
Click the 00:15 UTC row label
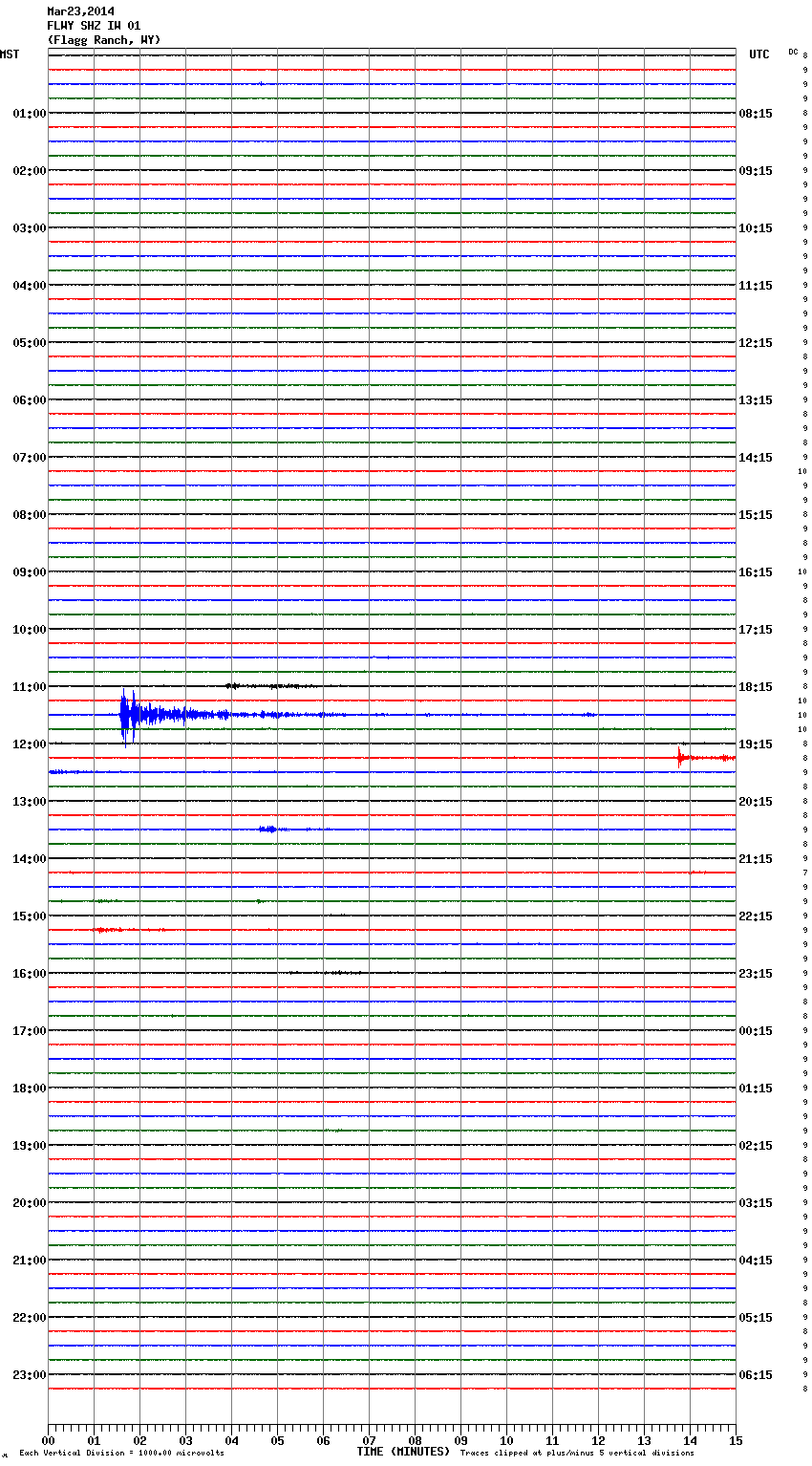pyautogui.click(x=756, y=1030)
